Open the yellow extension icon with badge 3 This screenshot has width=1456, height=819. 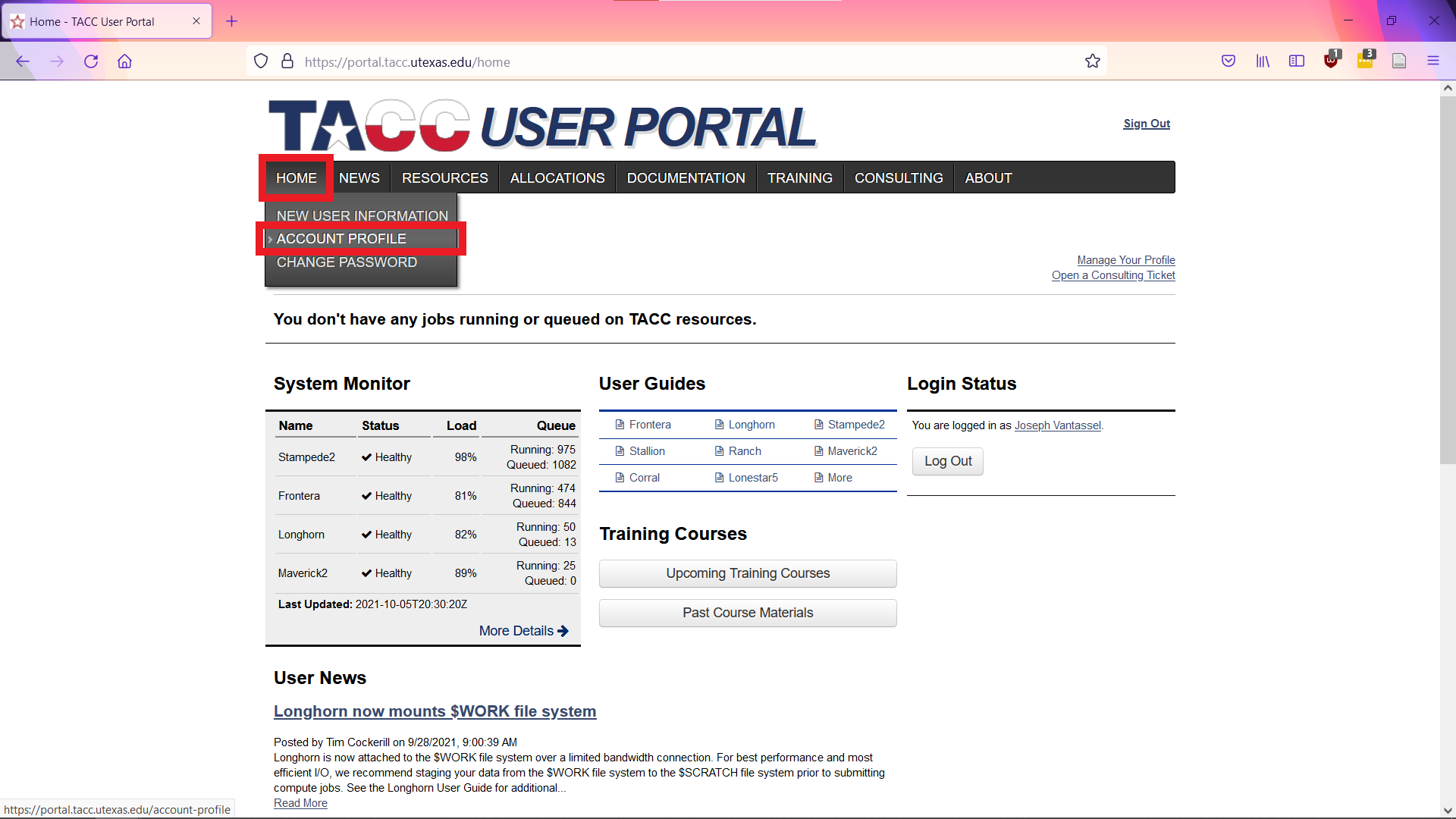(x=1365, y=61)
